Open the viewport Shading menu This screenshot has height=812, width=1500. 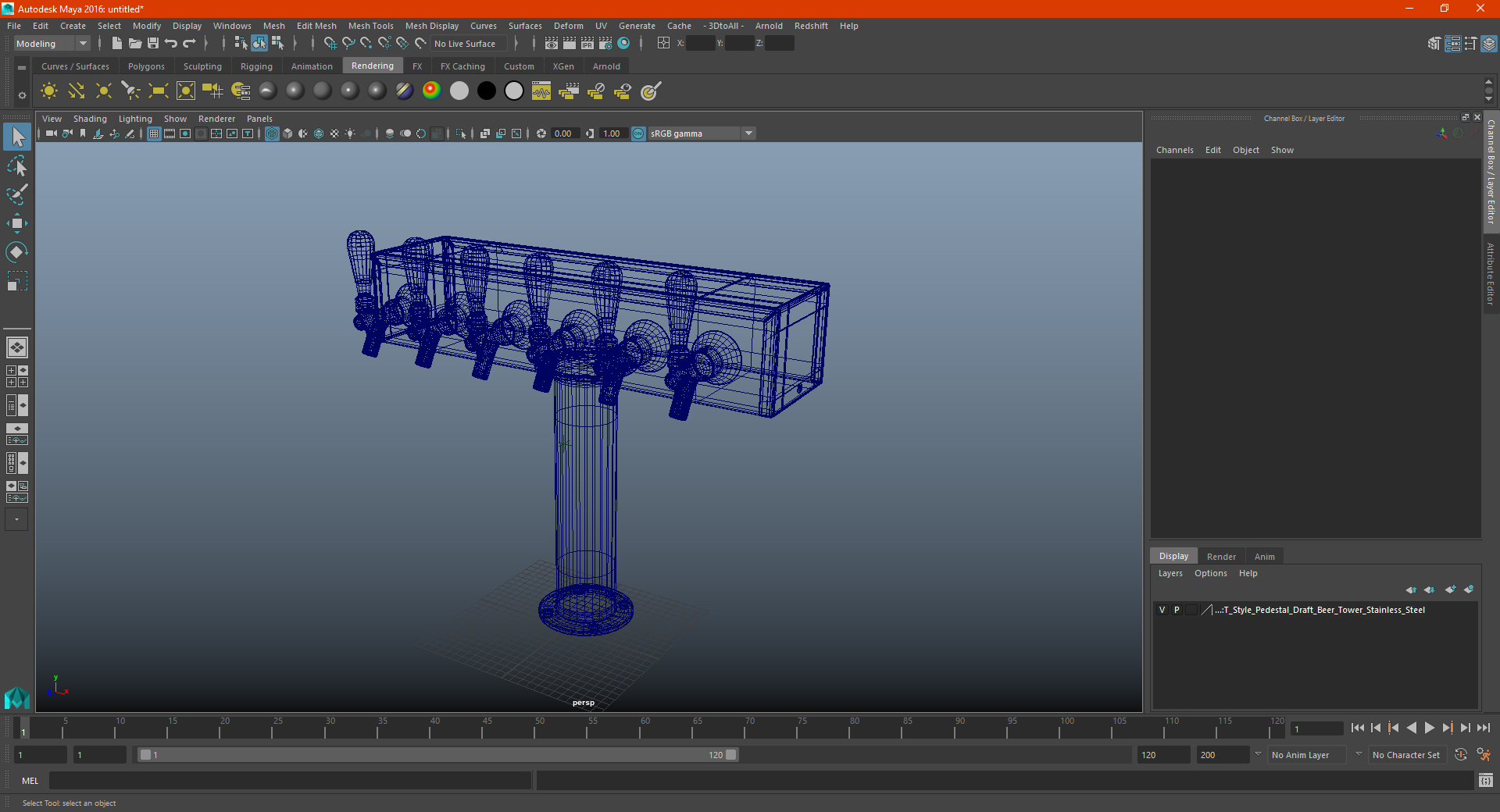(x=90, y=119)
